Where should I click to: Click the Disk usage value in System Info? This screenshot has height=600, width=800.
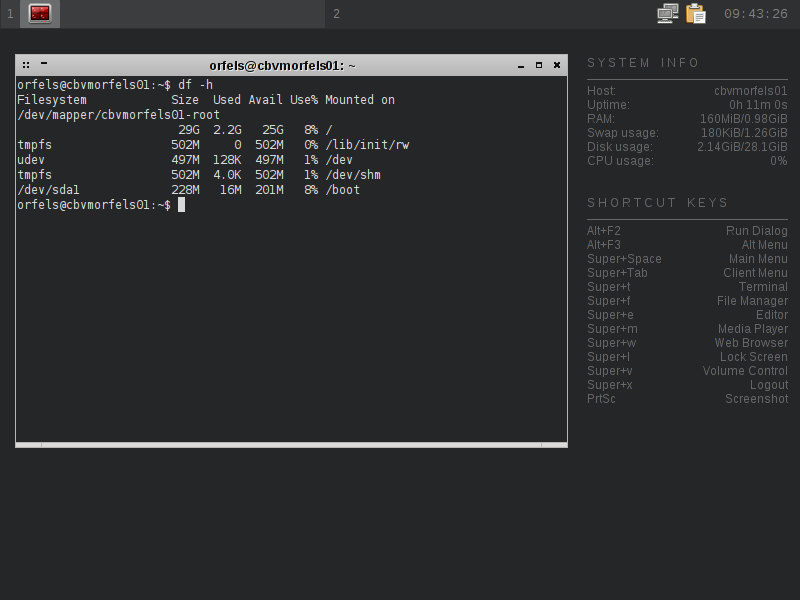point(742,147)
